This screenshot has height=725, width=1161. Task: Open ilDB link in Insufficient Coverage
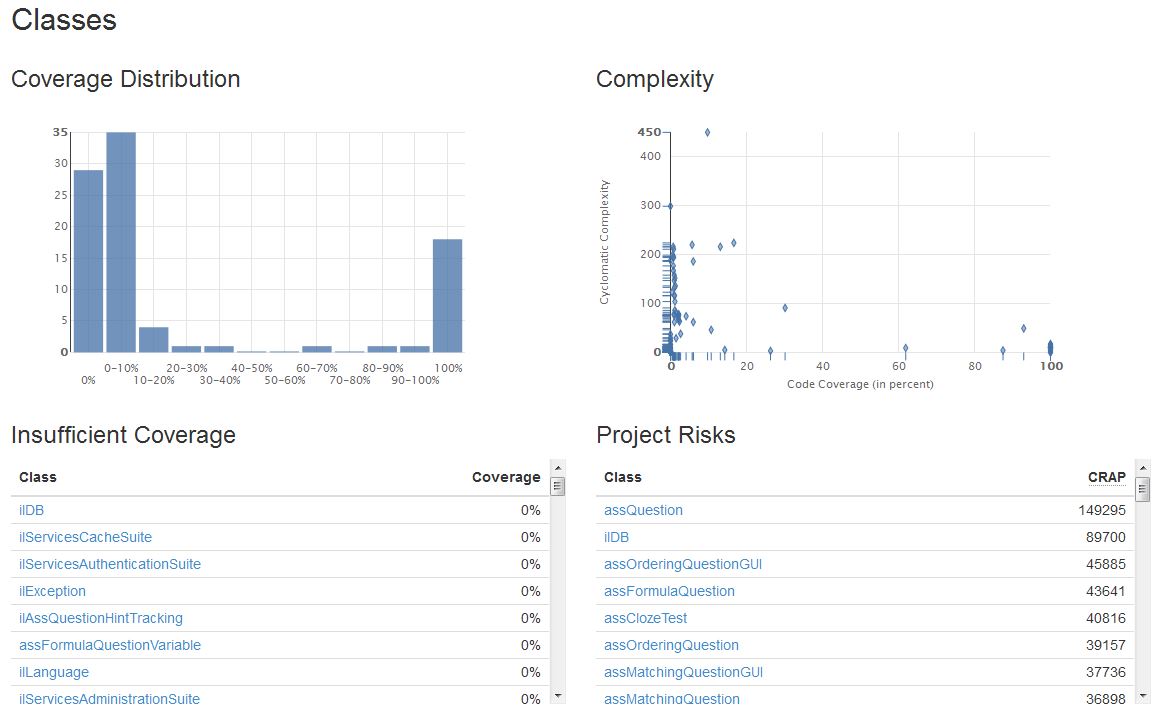(31, 510)
